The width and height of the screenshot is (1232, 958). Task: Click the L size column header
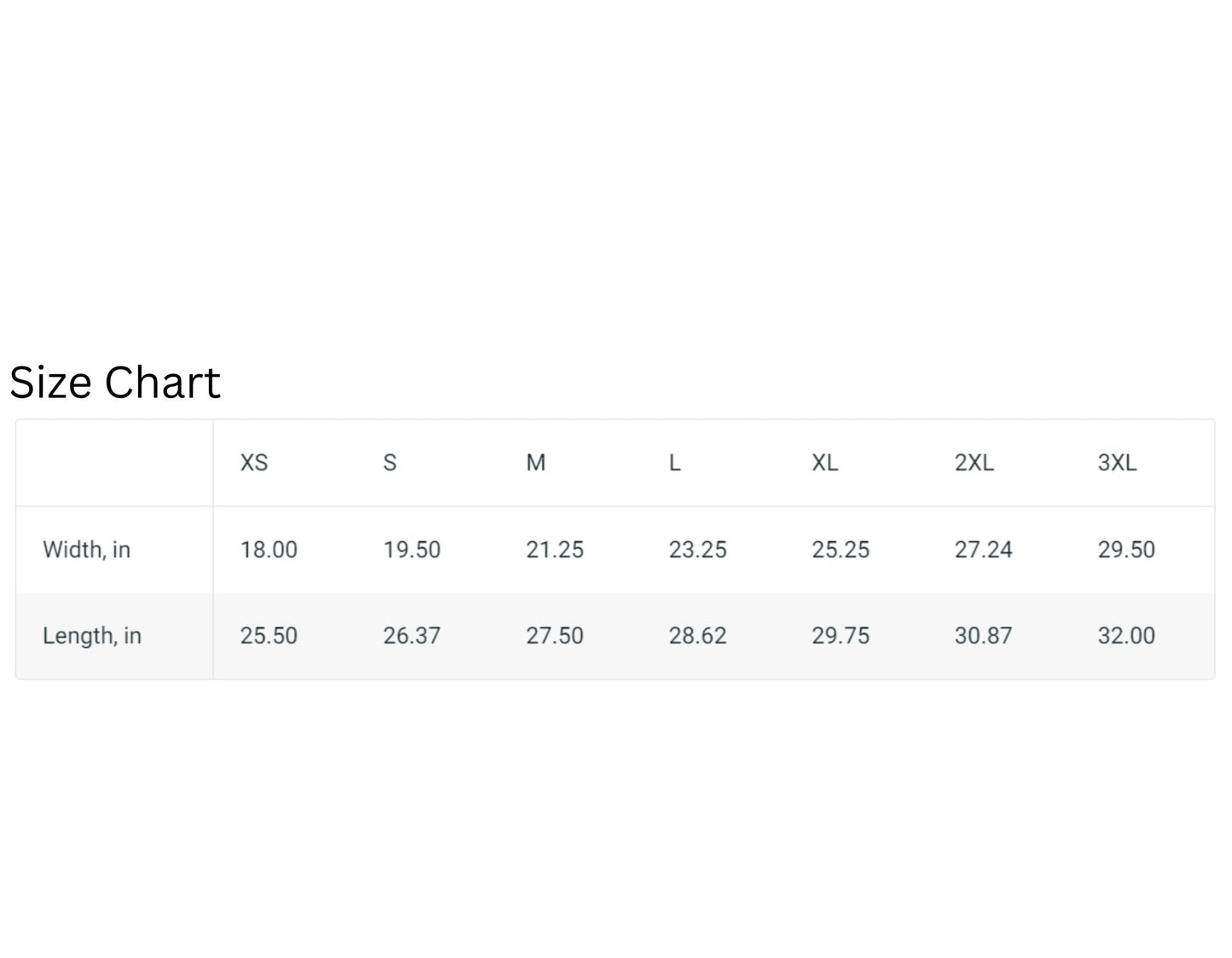(674, 463)
